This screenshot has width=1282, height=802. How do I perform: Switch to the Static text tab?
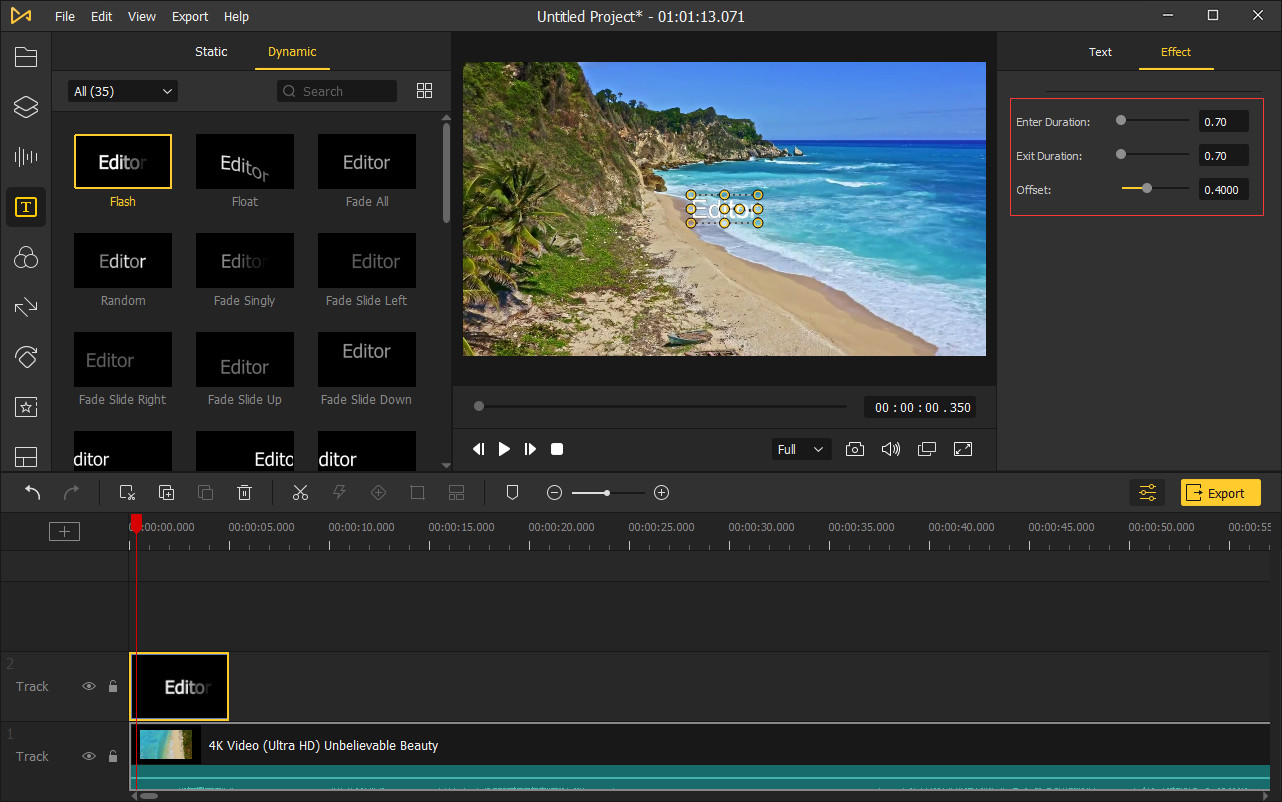(x=211, y=52)
